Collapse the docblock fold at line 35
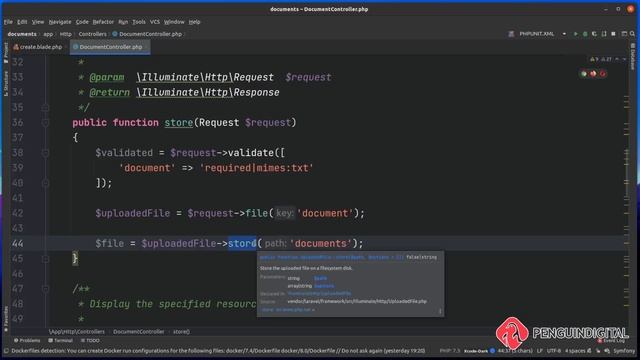This screenshot has height=360, width=640. click(45, 107)
